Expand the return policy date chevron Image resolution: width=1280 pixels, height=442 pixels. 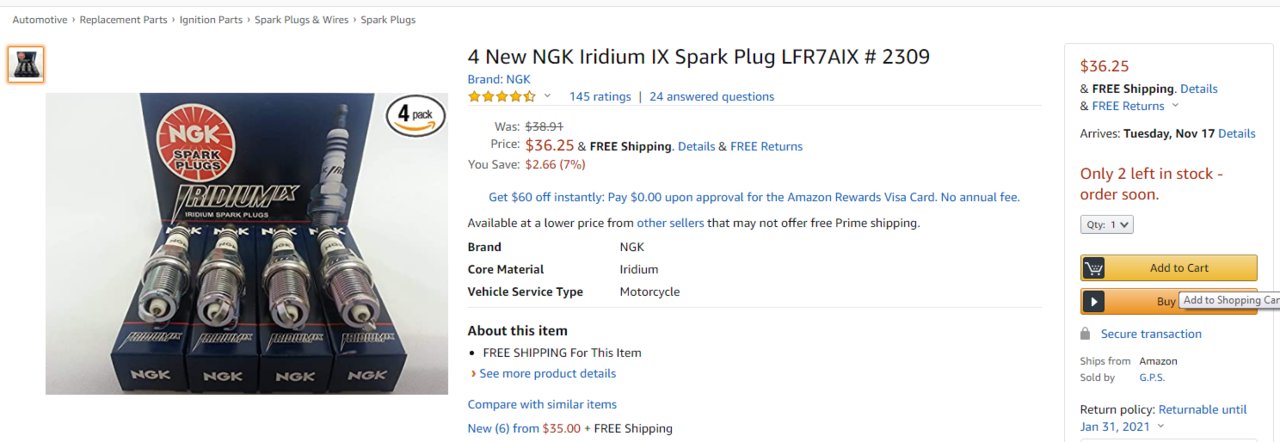1160,427
